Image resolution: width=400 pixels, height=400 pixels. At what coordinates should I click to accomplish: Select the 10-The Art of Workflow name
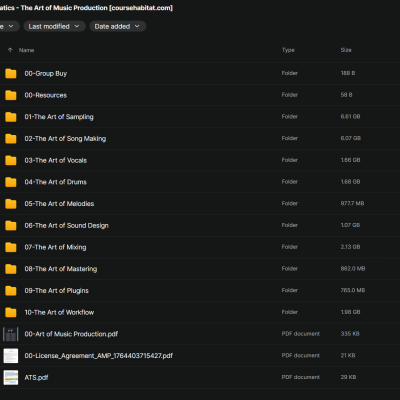pos(59,312)
